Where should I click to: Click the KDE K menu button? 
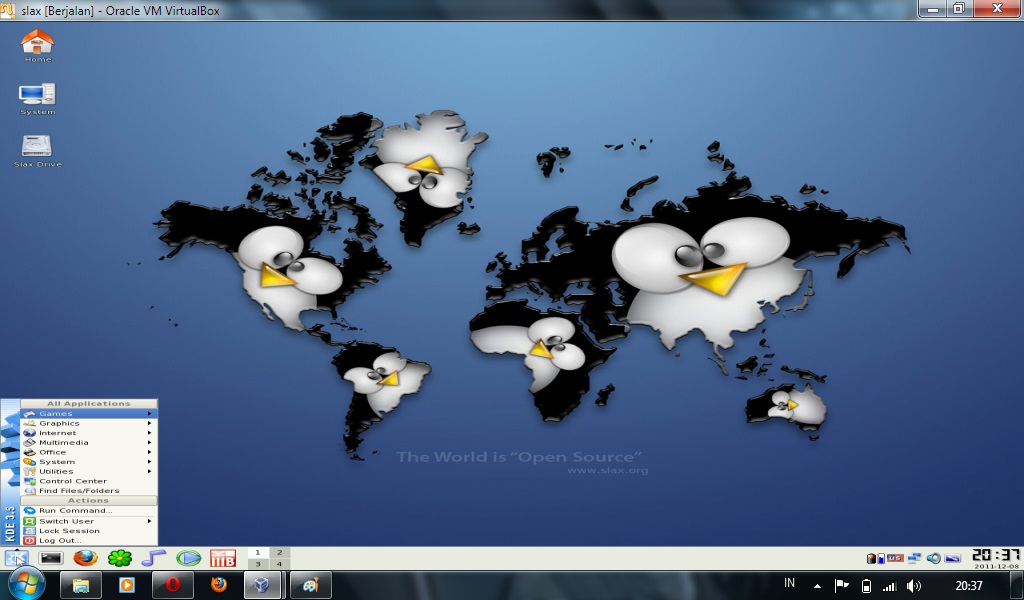[x=16, y=558]
